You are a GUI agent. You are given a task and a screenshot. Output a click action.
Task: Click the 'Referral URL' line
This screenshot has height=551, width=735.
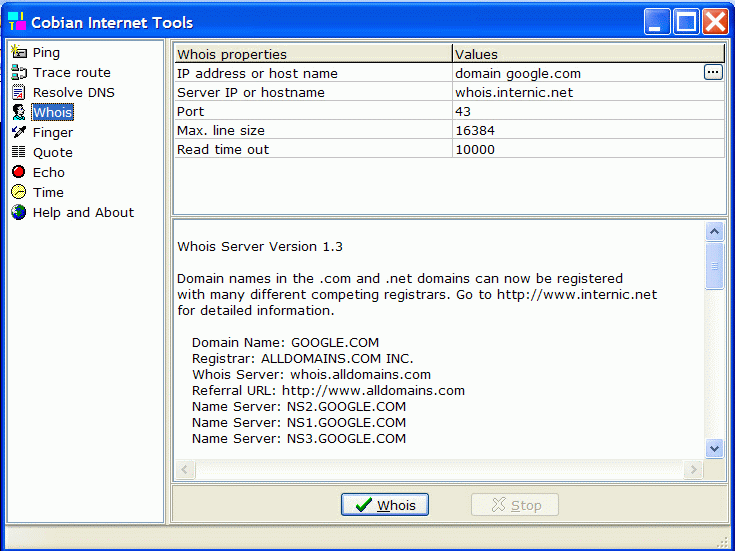pyautogui.click(x=328, y=391)
